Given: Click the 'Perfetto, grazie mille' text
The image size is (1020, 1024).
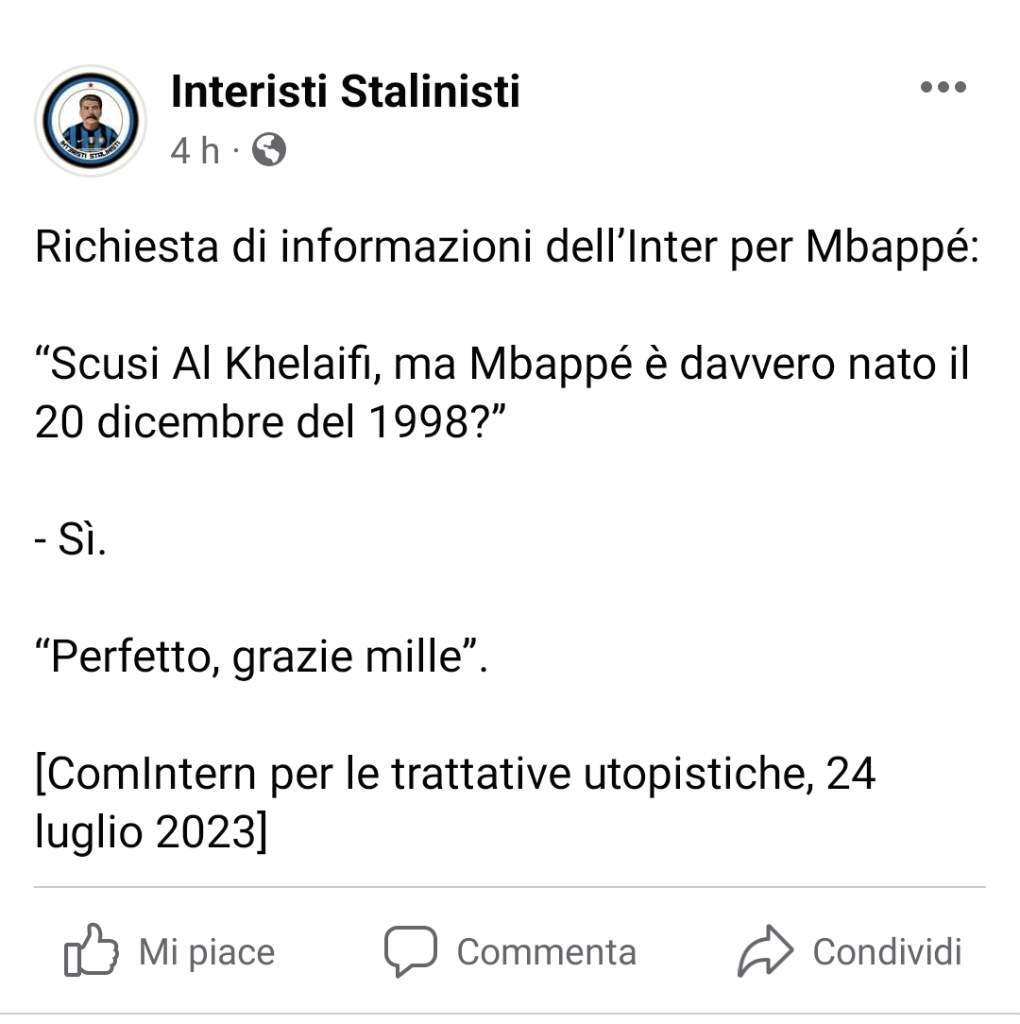Looking at the screenshot, I should 261,657.
